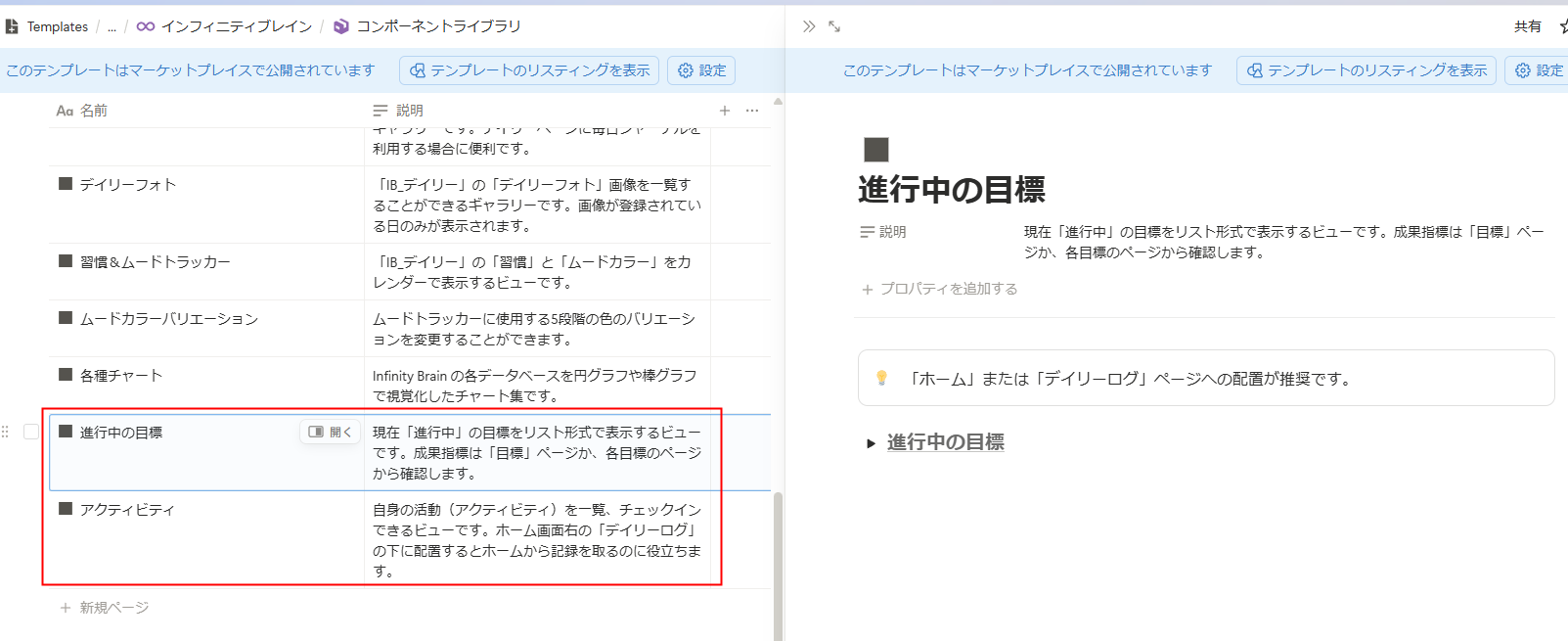Click 進行中の目標 toggle heading text
The width and height of the screenshot is (1568, 641).
[x=946, y=442]
